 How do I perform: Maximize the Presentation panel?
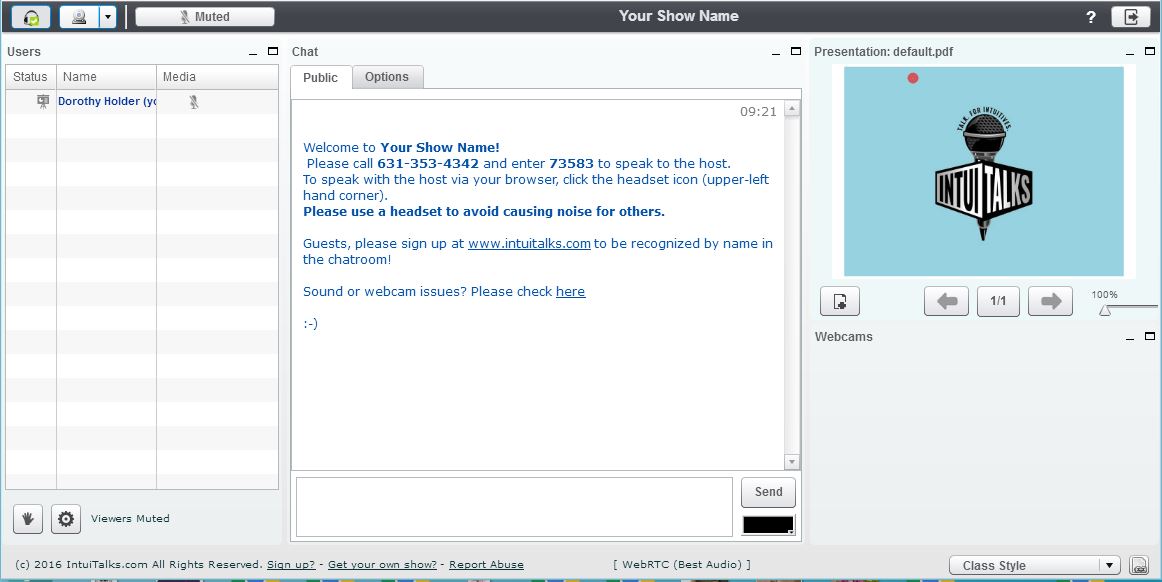[x=1149, y=51]
